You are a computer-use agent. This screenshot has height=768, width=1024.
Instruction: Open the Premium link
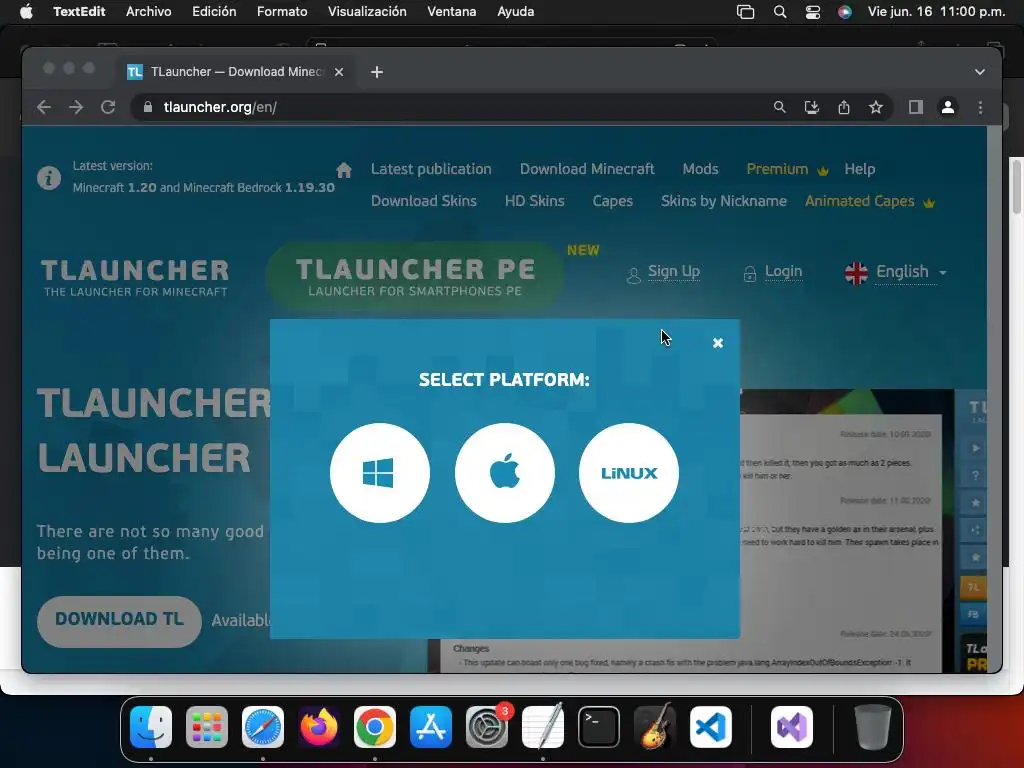(x=787, y=169)
